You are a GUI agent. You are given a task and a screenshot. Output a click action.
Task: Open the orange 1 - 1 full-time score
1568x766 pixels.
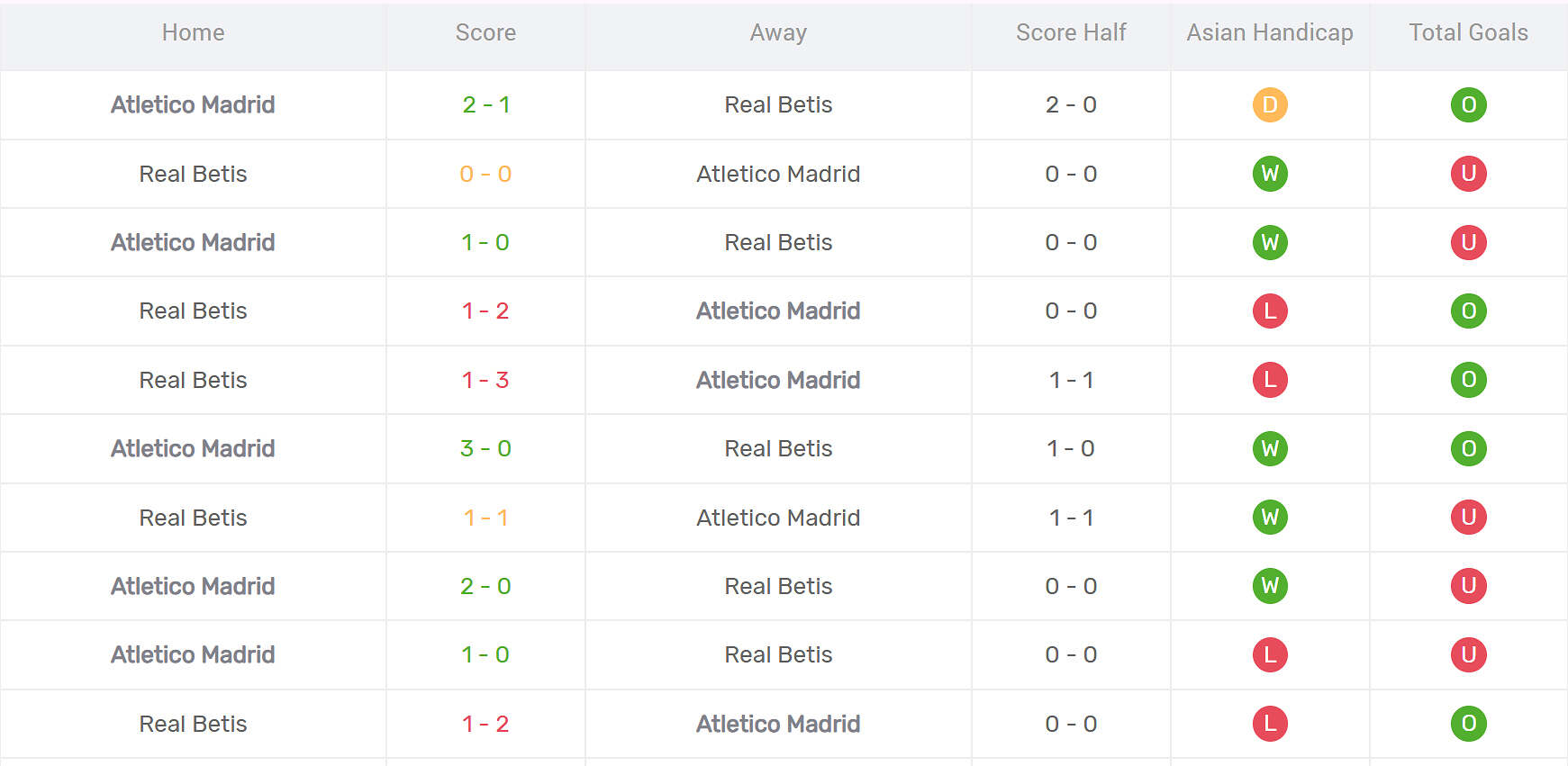coord(485,518)
